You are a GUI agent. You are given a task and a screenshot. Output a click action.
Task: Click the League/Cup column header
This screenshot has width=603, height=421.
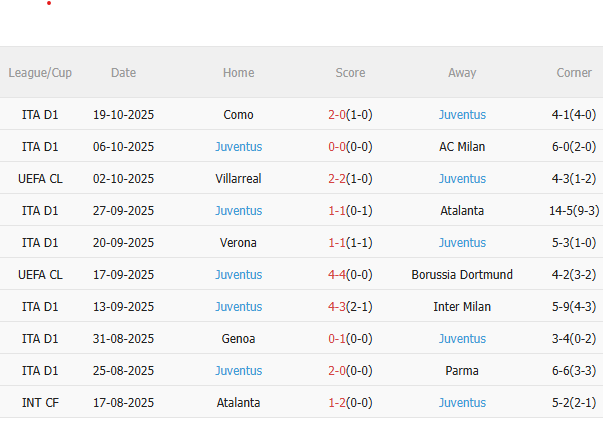[40, 73]
